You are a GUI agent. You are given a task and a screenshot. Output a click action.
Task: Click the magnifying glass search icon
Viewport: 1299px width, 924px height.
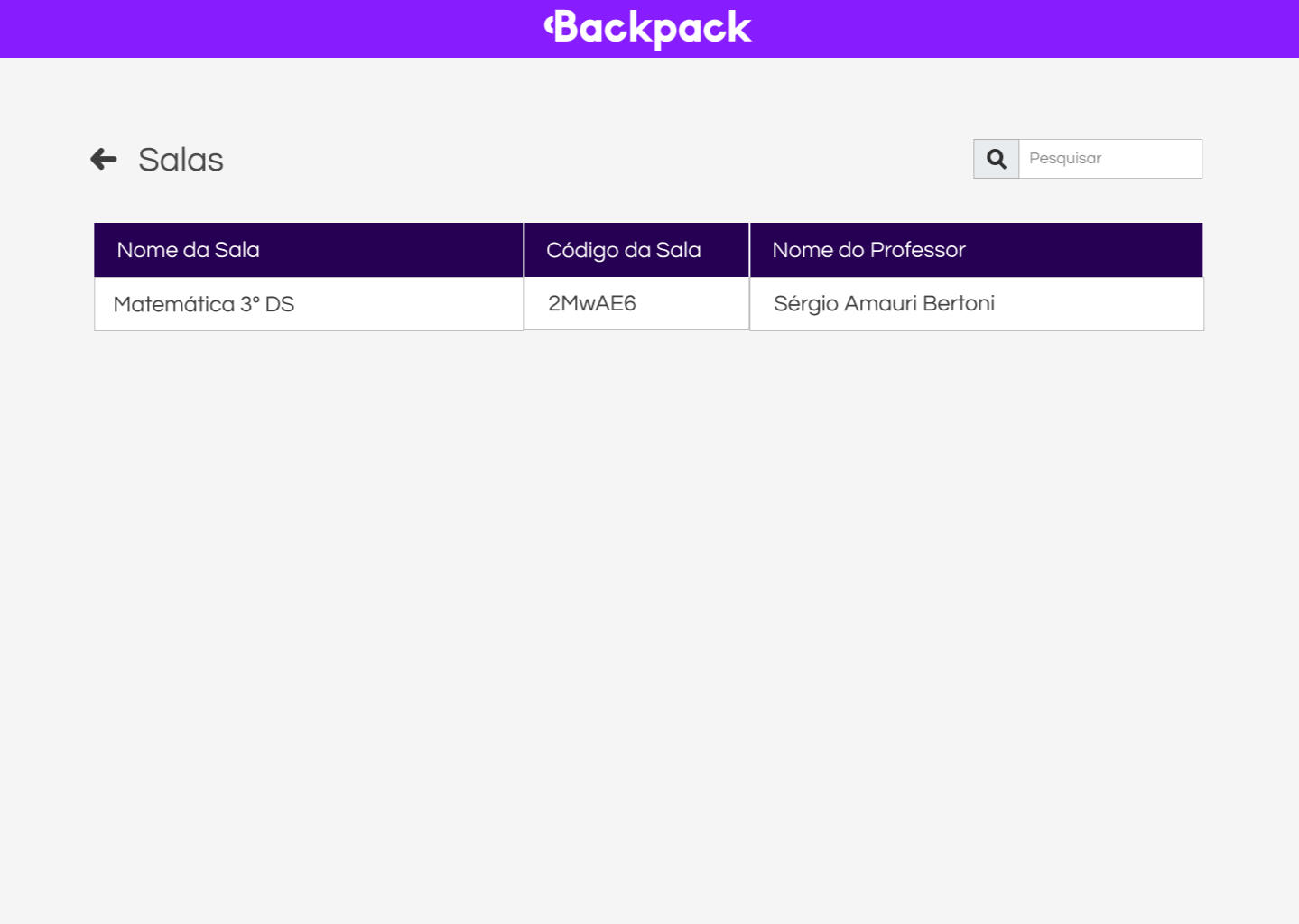pyautogui.click(x=996, y=159)
